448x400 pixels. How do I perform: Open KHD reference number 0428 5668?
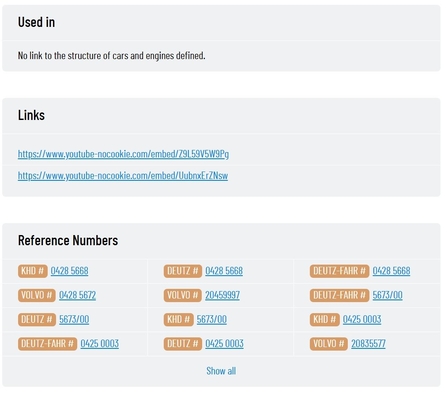point(69,271)
